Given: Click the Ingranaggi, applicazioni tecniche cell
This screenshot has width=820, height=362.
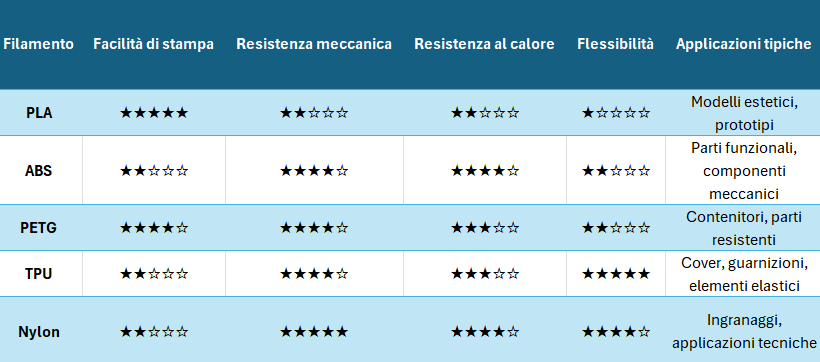Looking at the screenshot, I should tap(744, 331).
